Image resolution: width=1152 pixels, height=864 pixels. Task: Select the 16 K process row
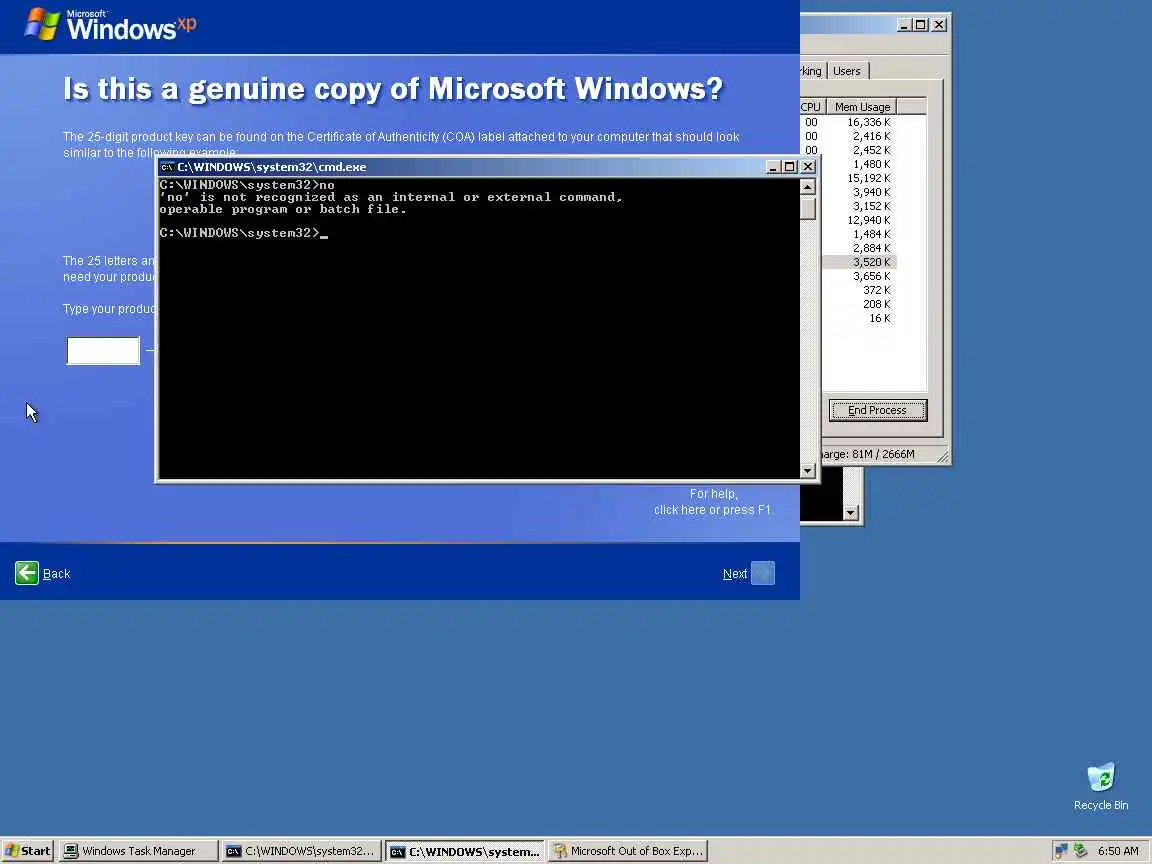(x=859, y=318)
